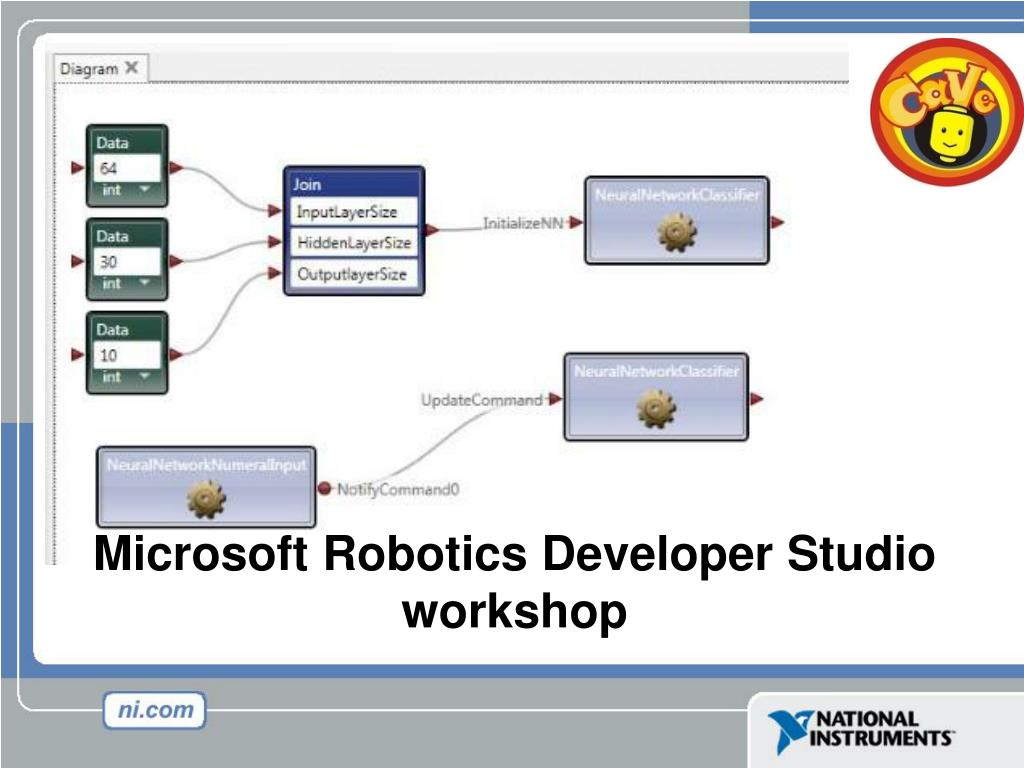Select title of Data block containing 10

tap(112, 329)
